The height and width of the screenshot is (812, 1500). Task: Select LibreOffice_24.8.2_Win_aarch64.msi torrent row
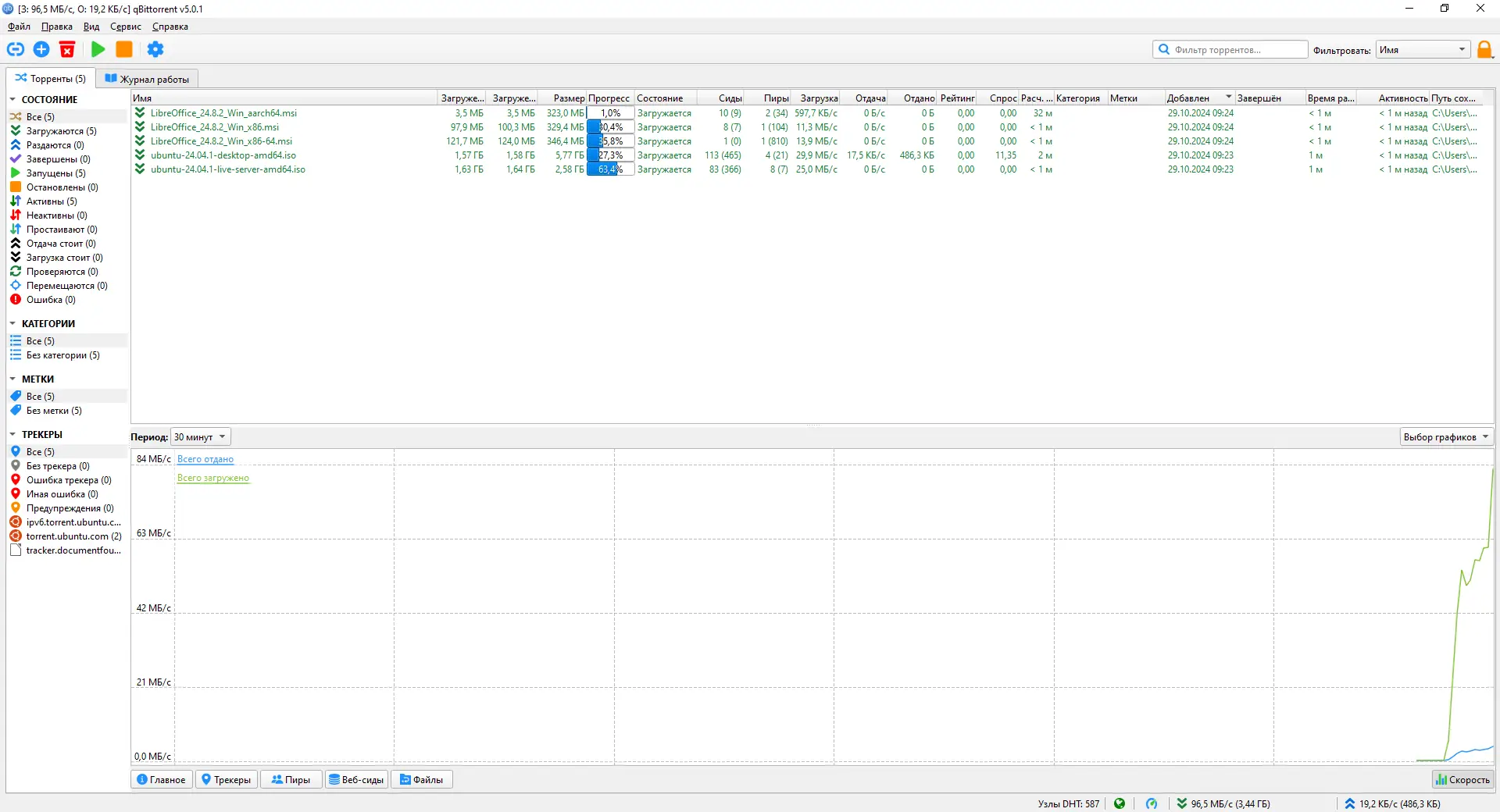tap(805, 113)
